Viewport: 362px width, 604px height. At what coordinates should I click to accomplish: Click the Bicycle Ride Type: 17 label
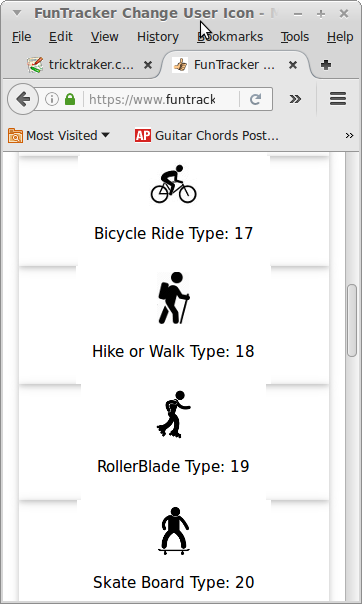[x=174, y=233]
